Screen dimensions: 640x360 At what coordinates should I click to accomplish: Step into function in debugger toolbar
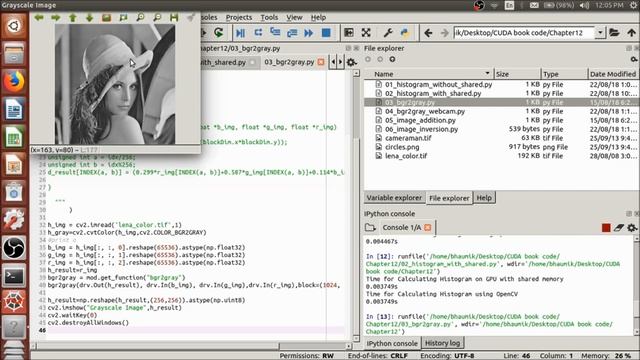click(x=275, y=33)
